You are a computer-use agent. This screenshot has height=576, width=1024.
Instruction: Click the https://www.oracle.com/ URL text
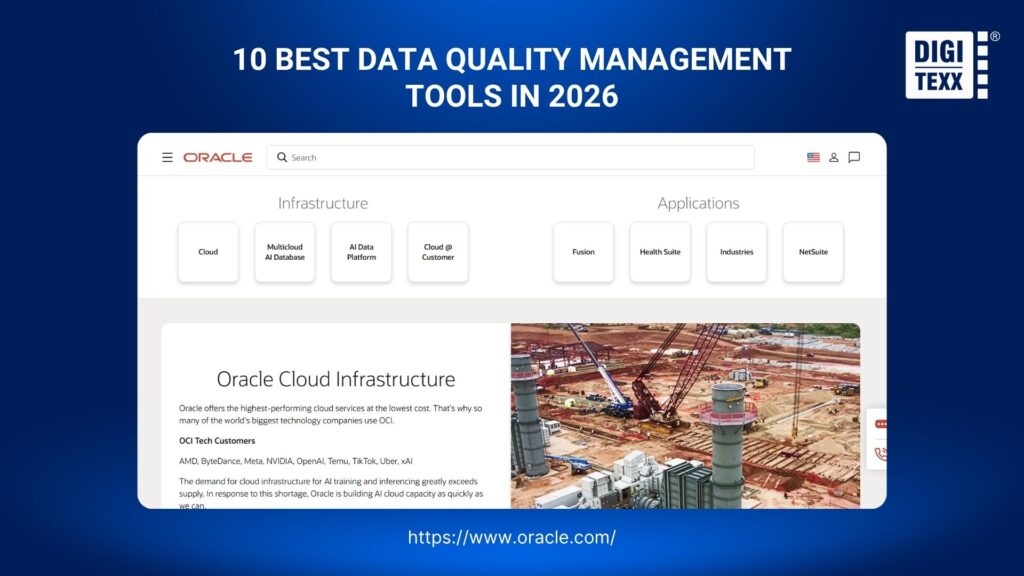(511, 537)
